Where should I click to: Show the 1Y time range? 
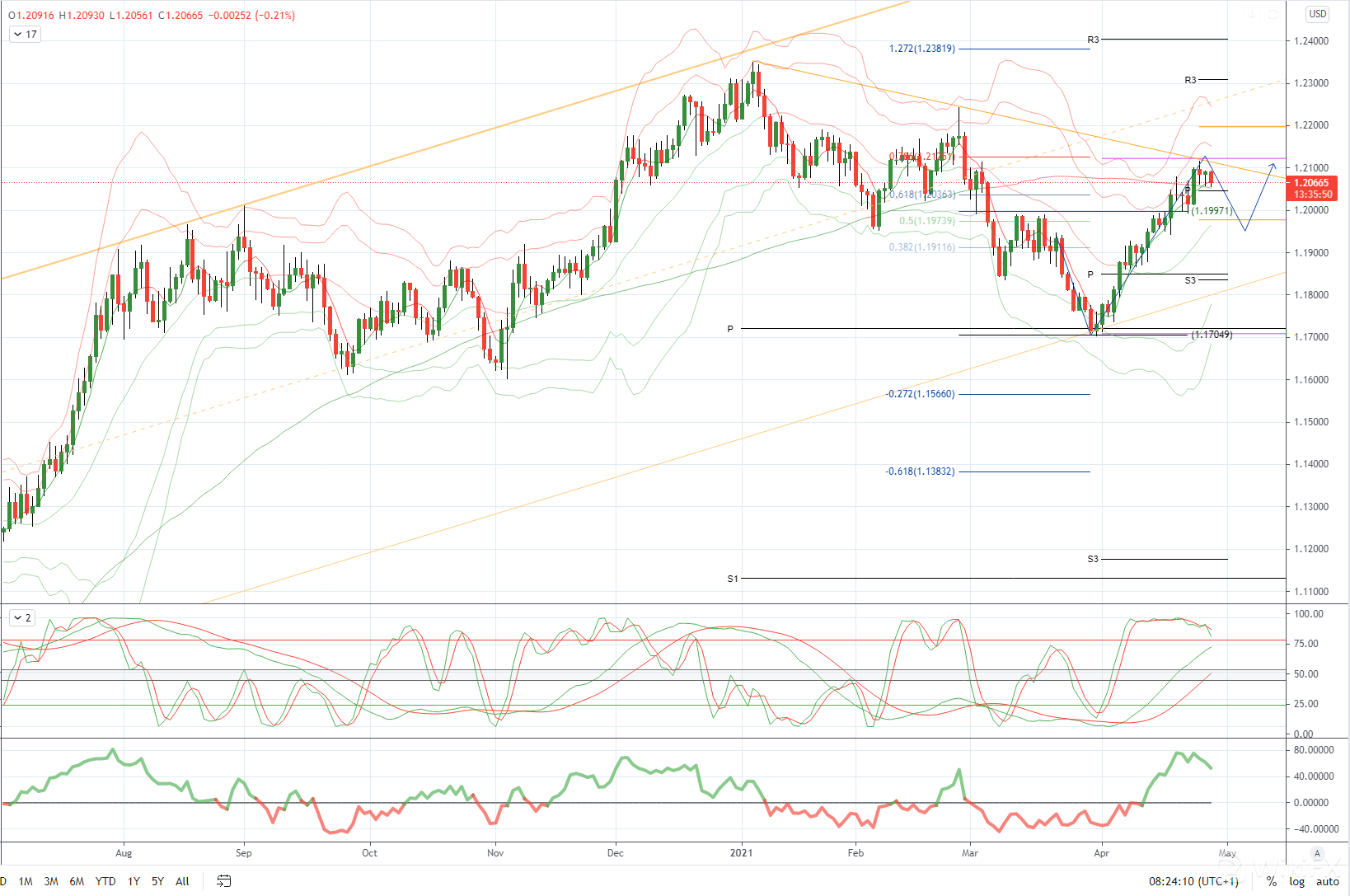[134, 881]
